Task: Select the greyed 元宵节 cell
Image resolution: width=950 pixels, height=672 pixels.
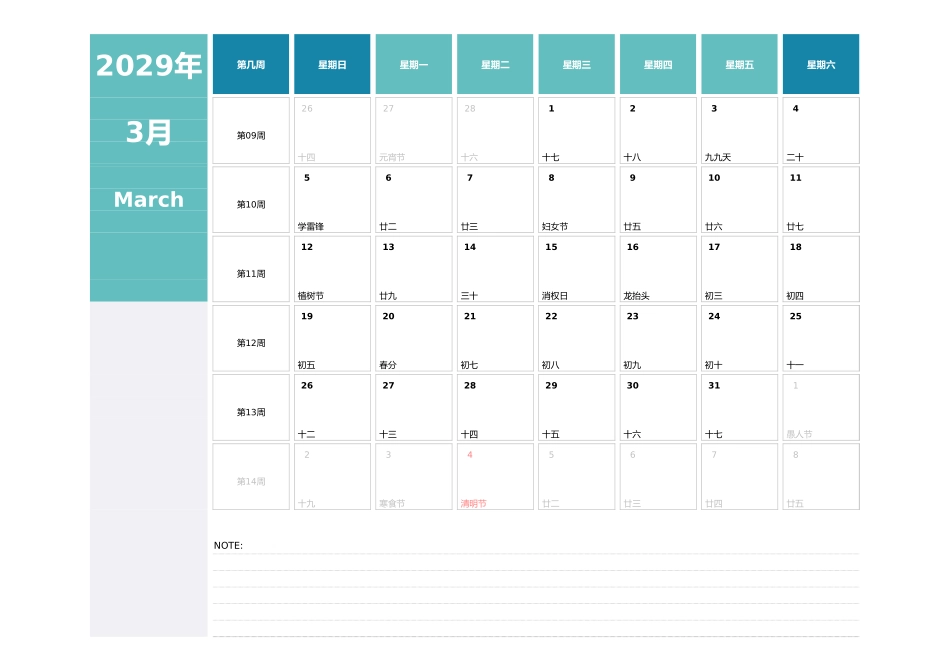Action: pos(414,131)
